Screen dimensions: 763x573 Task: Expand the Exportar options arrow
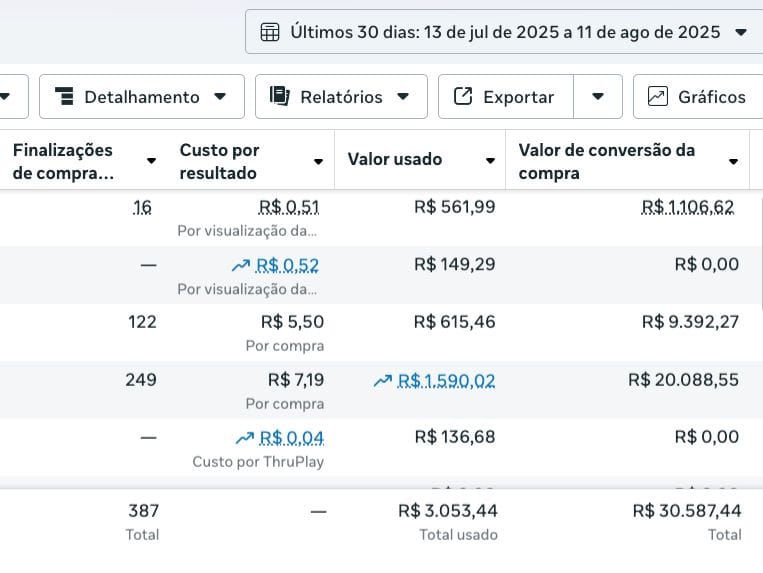pos(598,97)
